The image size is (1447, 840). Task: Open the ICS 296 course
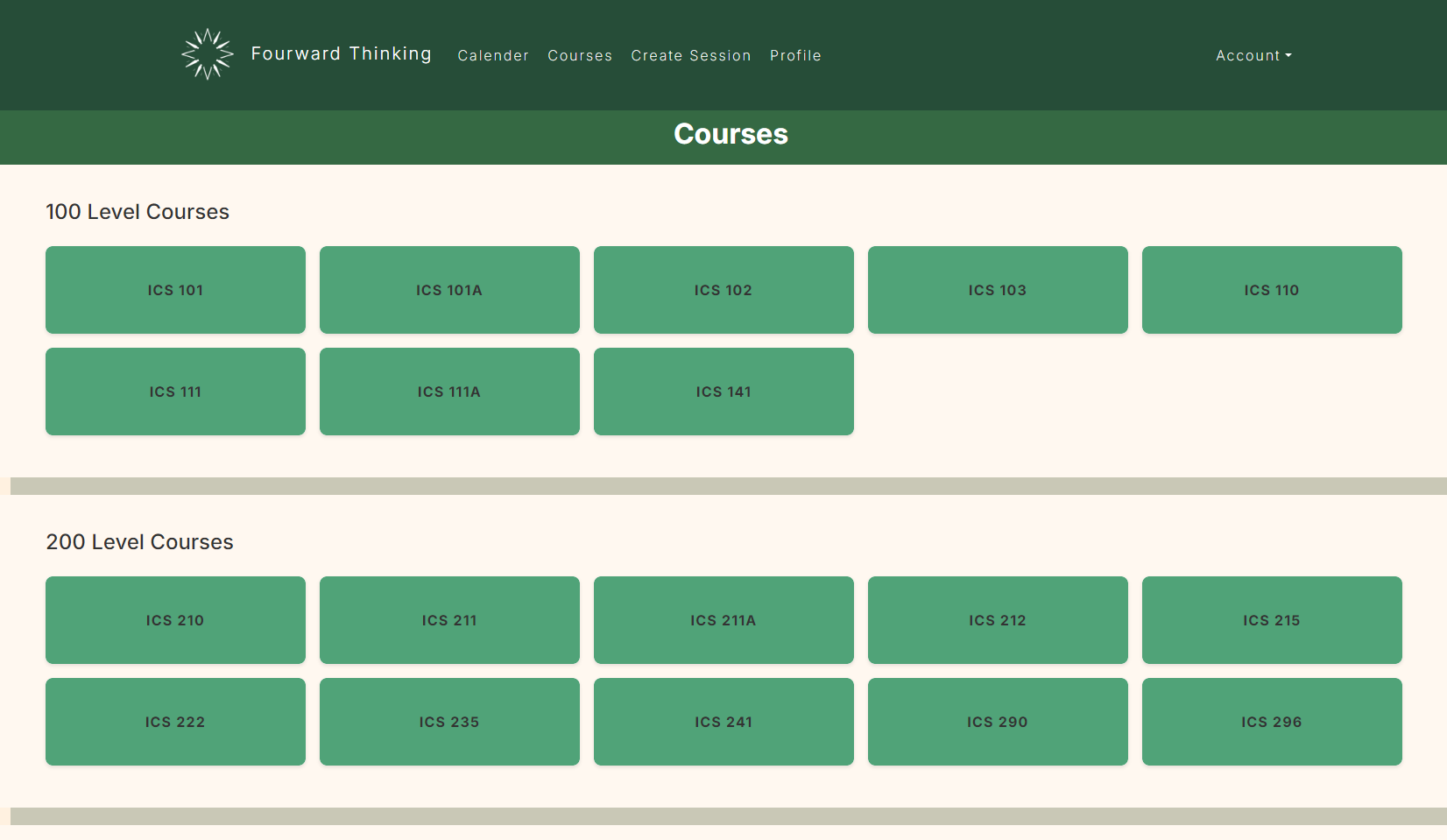(1271, 722)
